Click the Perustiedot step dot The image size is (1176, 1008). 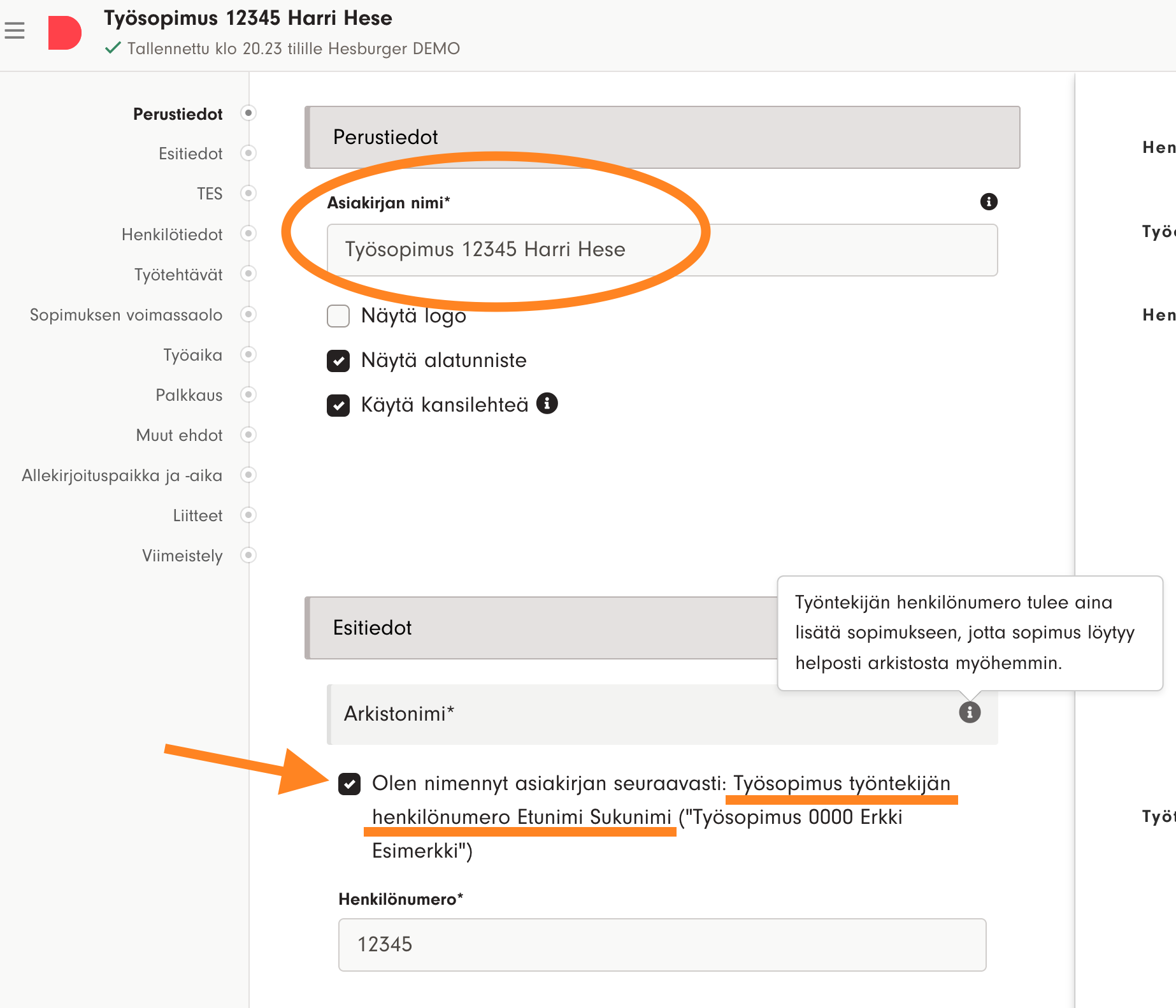pyautogui.click(x=248, y=113)
